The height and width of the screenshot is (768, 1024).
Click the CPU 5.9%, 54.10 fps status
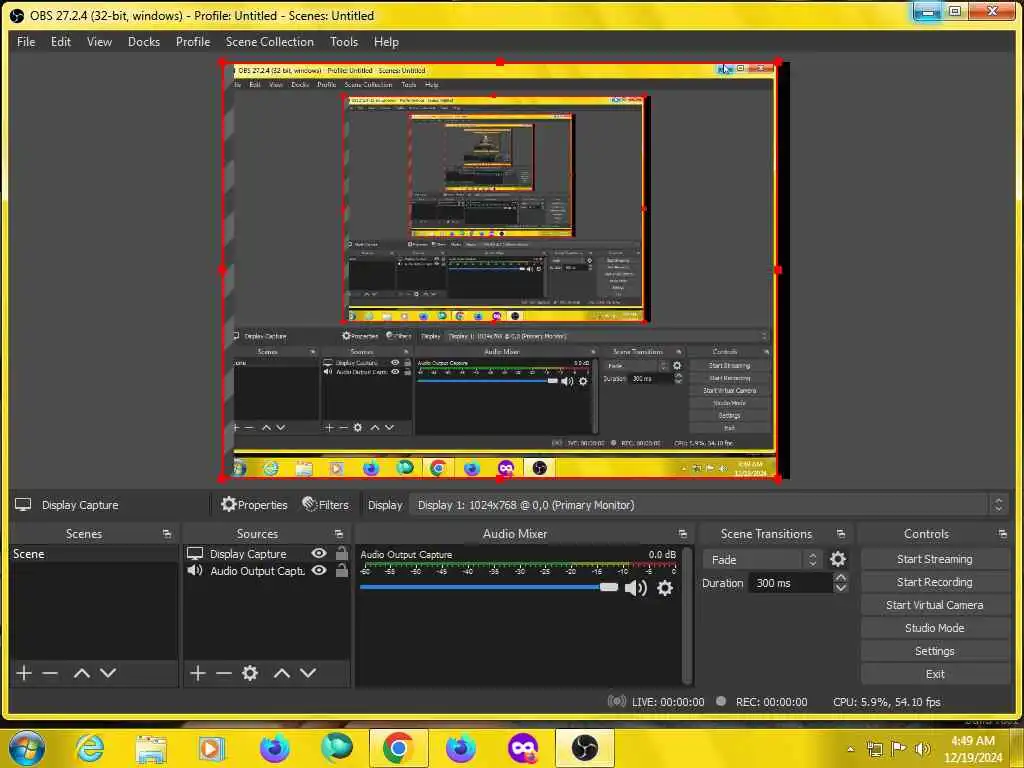click(x=886, y=702)
